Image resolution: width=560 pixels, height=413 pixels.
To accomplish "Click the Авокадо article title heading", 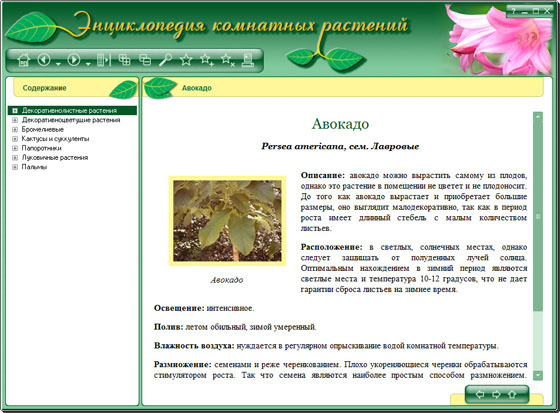I will tap(340, 124).
